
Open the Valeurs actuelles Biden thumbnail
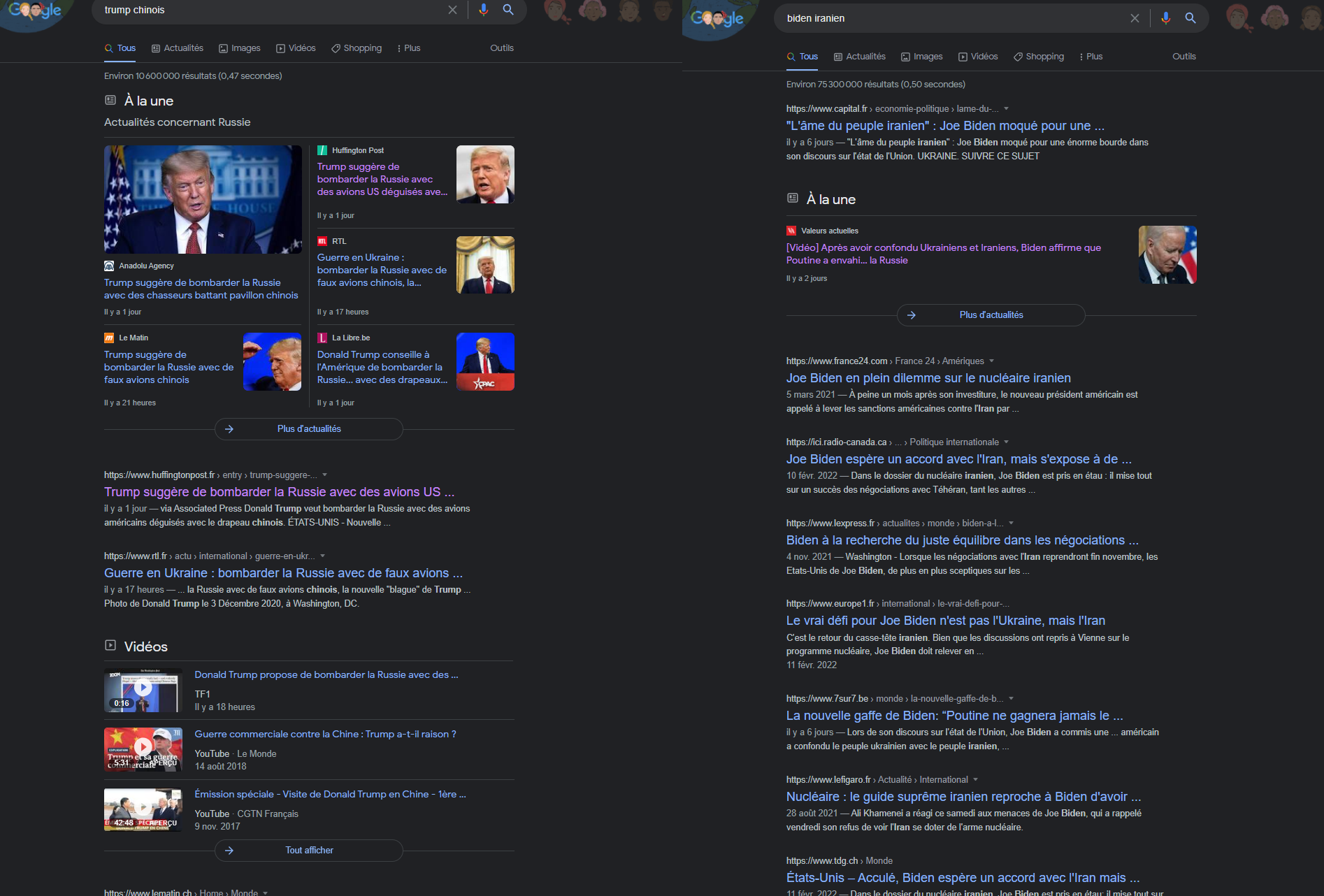[x=1167, y=255]
